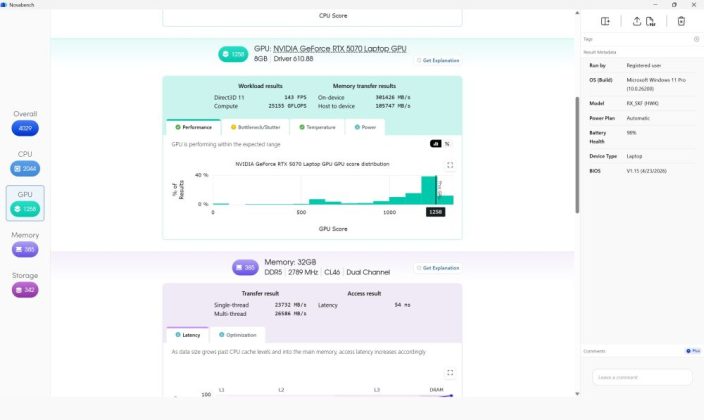The height and width of the screenshot is (420, 704).
Task: Click the compare panel icon in toolbar
Action: 605,21
